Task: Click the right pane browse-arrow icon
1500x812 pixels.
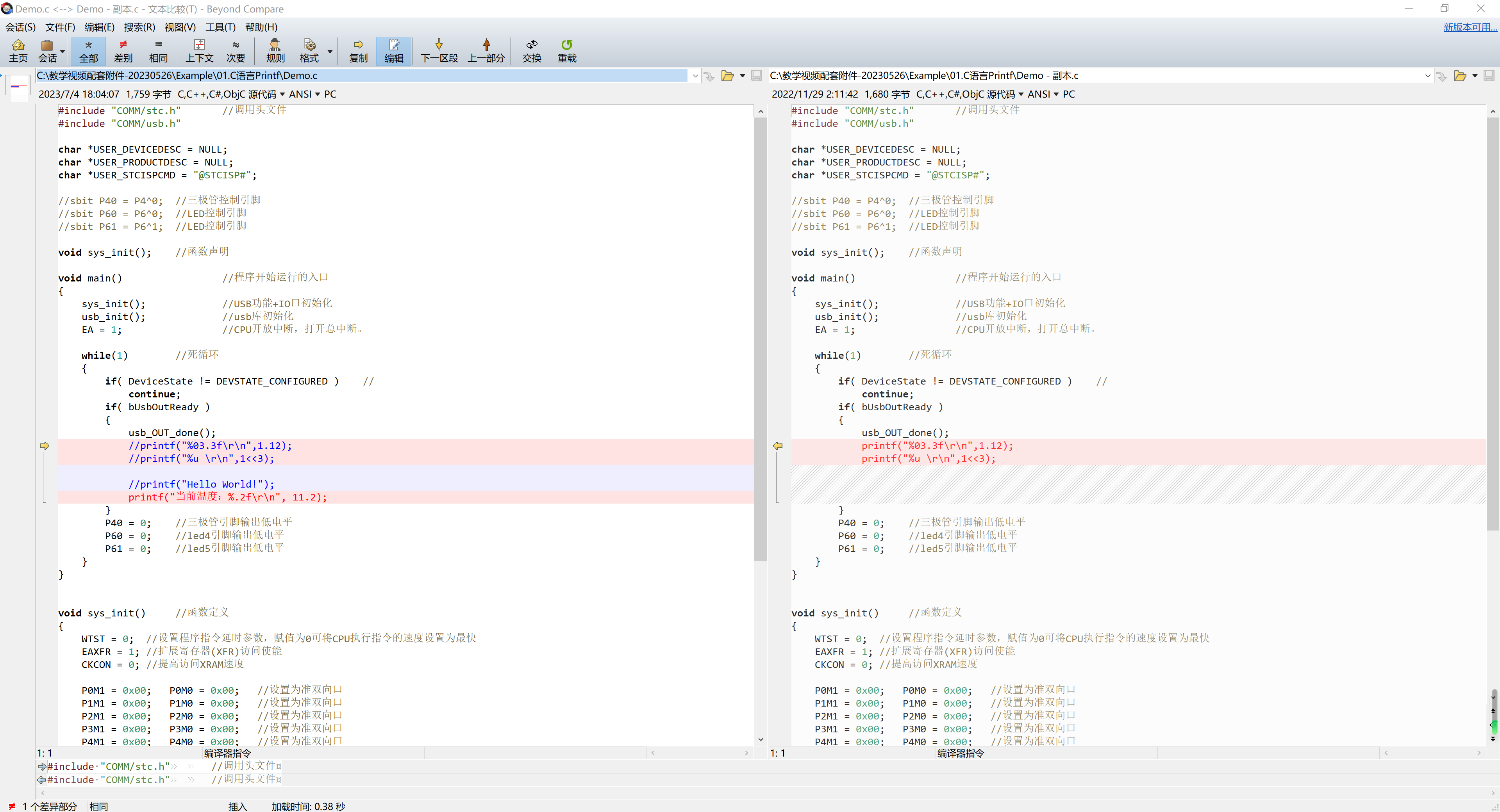Action: (1441, 76)
